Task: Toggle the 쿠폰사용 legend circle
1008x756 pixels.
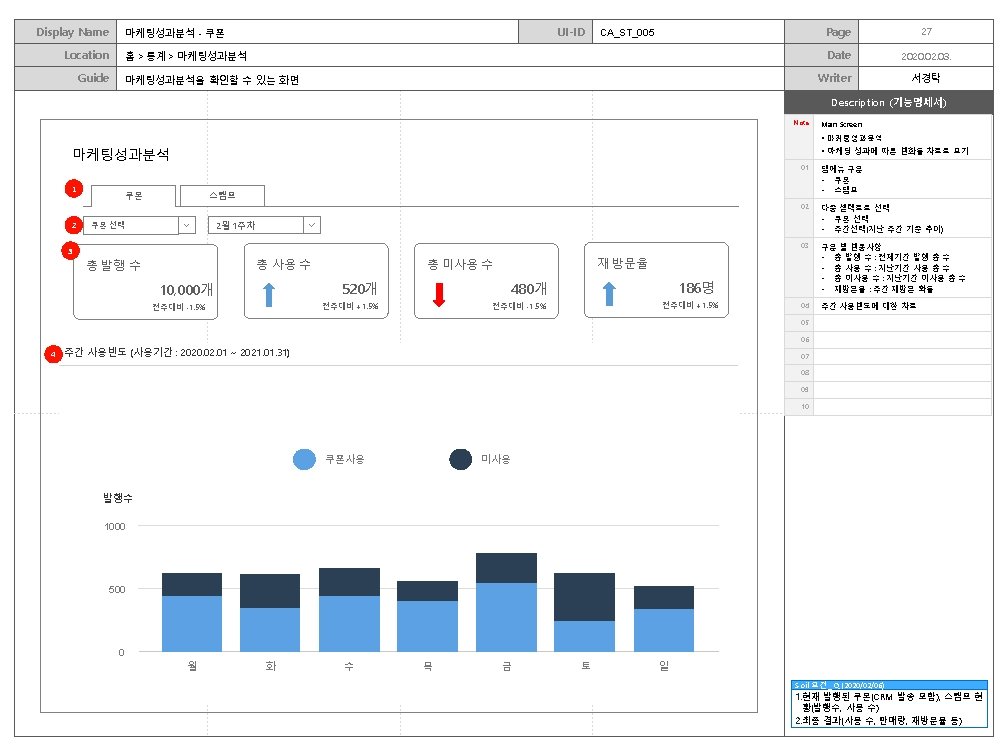Action: tap(304, 459)
